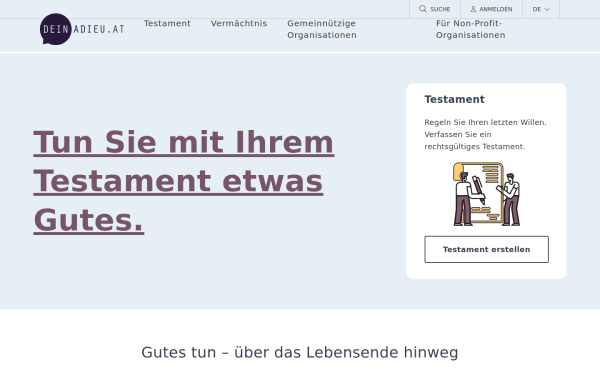This screenshot has height=375, width=600.
Task: Click the chevron beside DE
Action: pos(547,9)
